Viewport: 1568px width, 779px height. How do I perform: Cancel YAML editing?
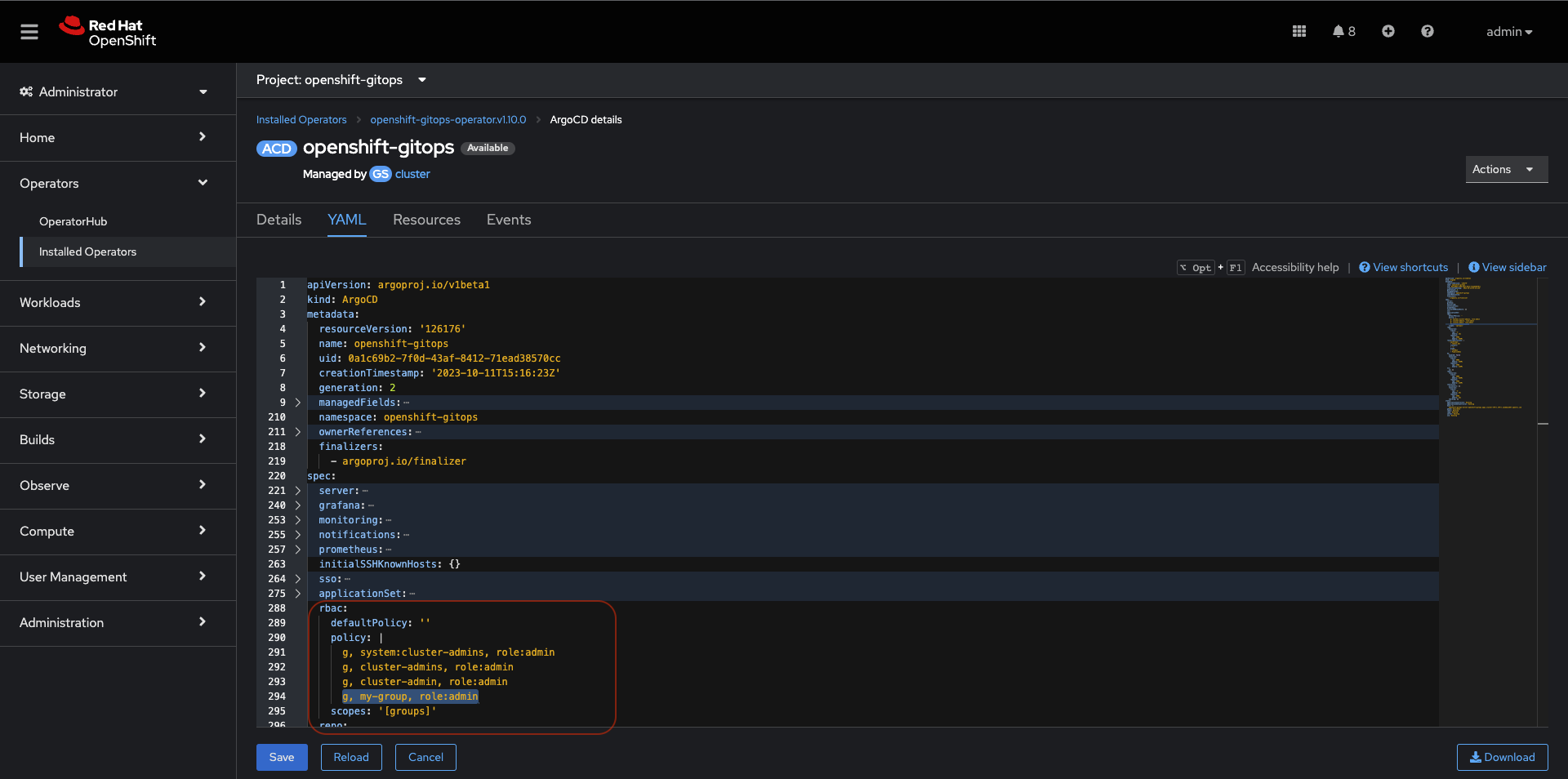(x=425, y=757)
